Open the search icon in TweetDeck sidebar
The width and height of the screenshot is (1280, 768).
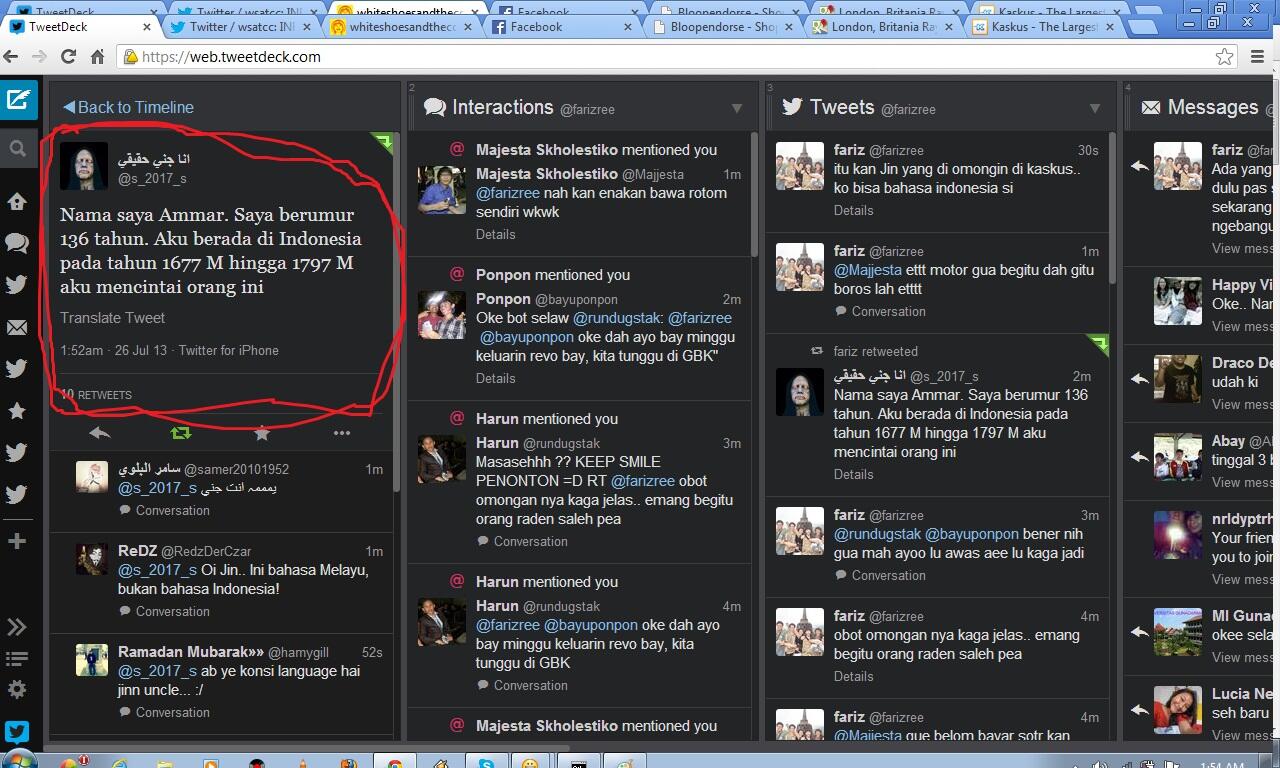pyautogui.click(x=17, y=150)
